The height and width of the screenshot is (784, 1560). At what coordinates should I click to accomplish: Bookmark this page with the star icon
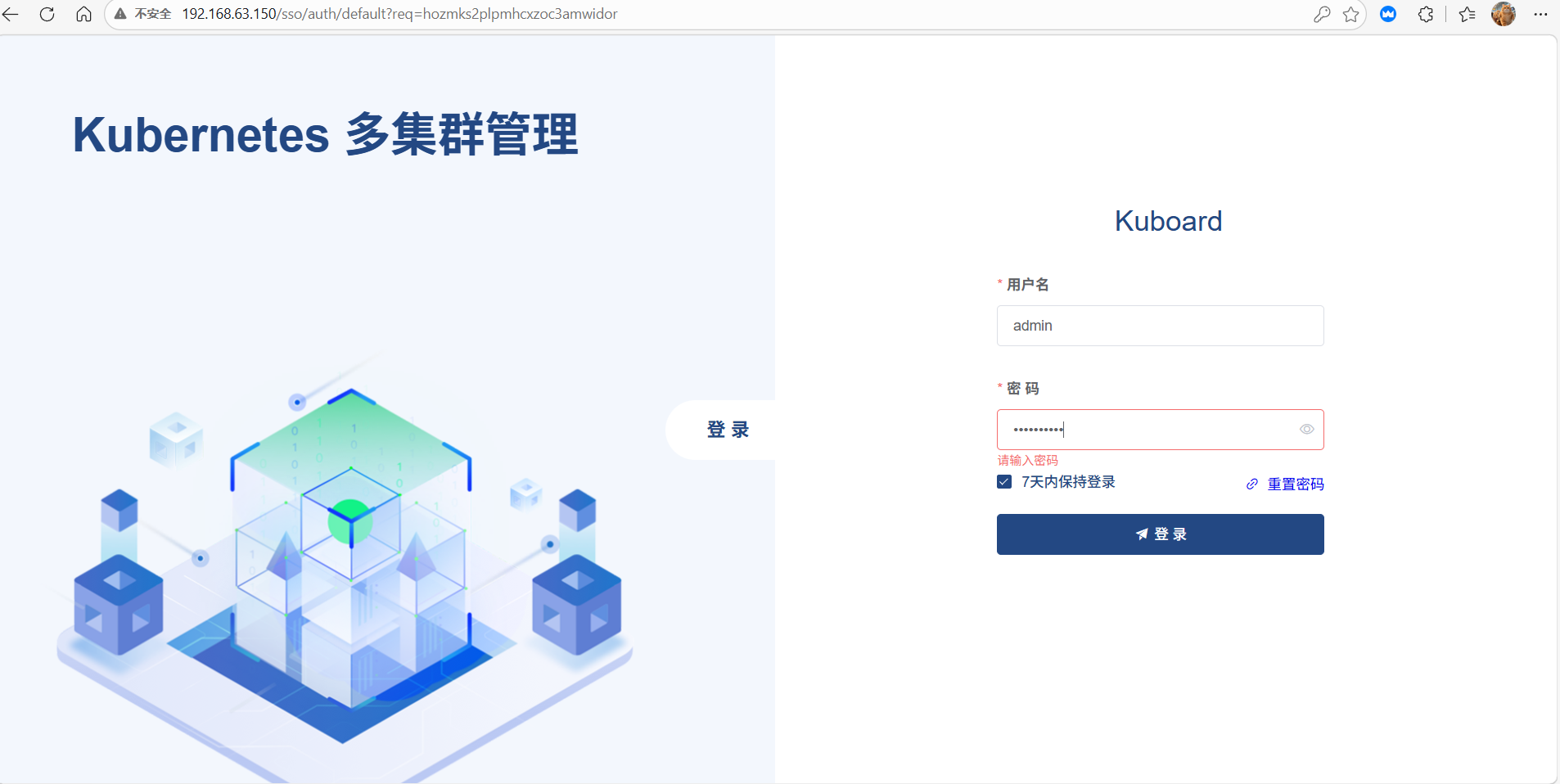[x=1351, y=14]
